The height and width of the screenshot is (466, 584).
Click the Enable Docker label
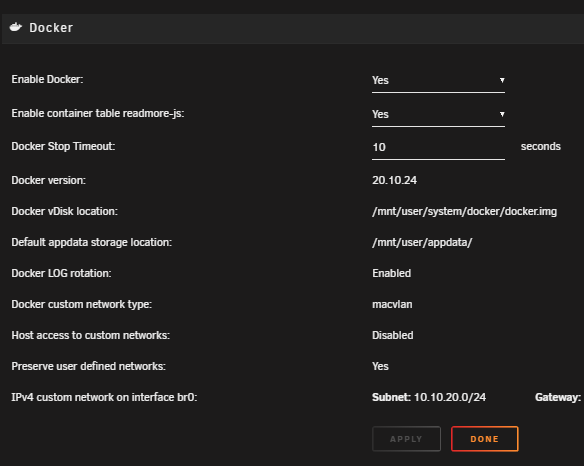[x=47, y=79]
